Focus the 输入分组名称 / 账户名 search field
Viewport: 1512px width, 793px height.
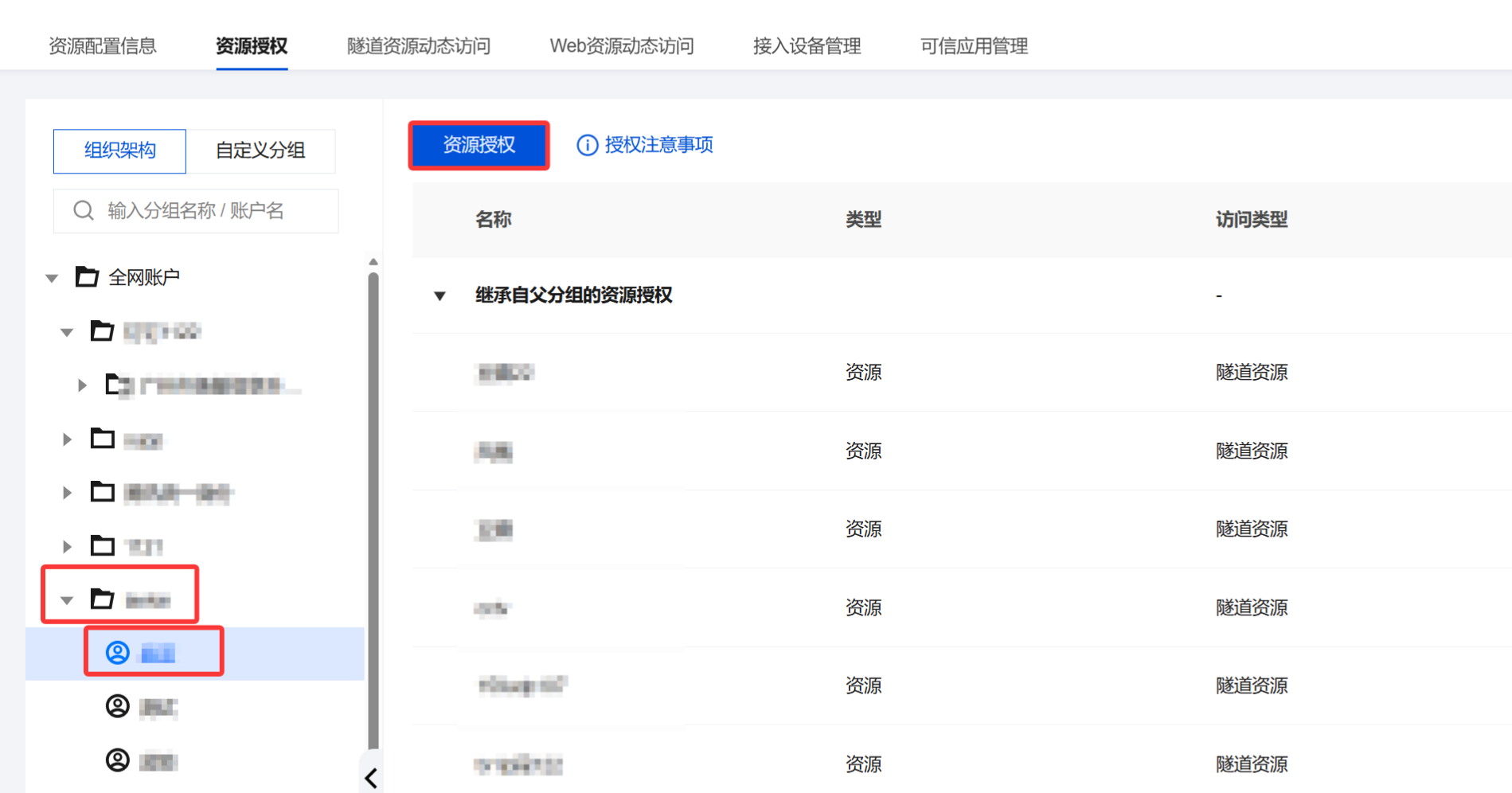point(207,211)
